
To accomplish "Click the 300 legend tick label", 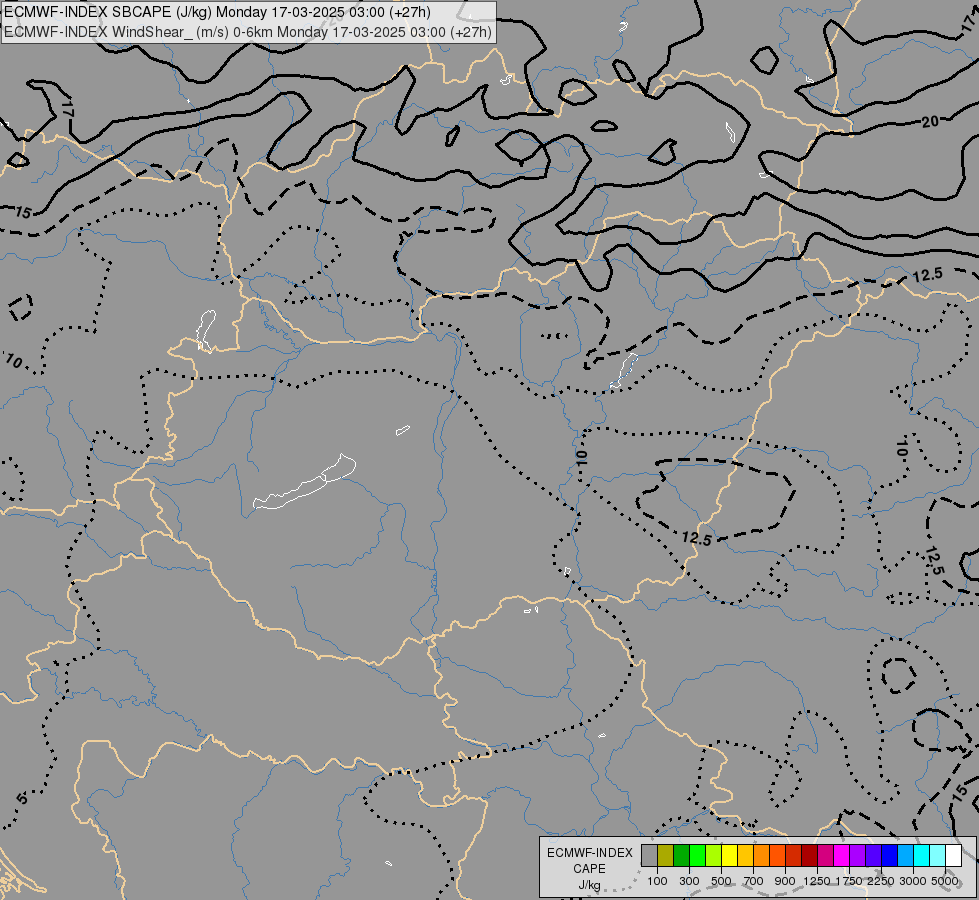I will click(689, 881).
